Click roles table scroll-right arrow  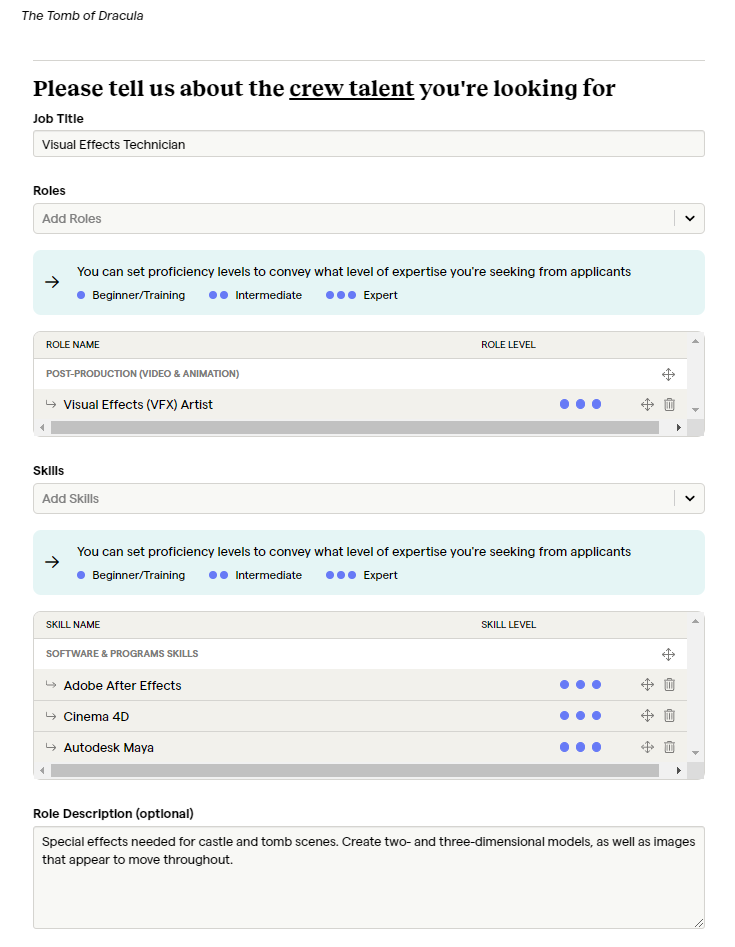point(679,428)
